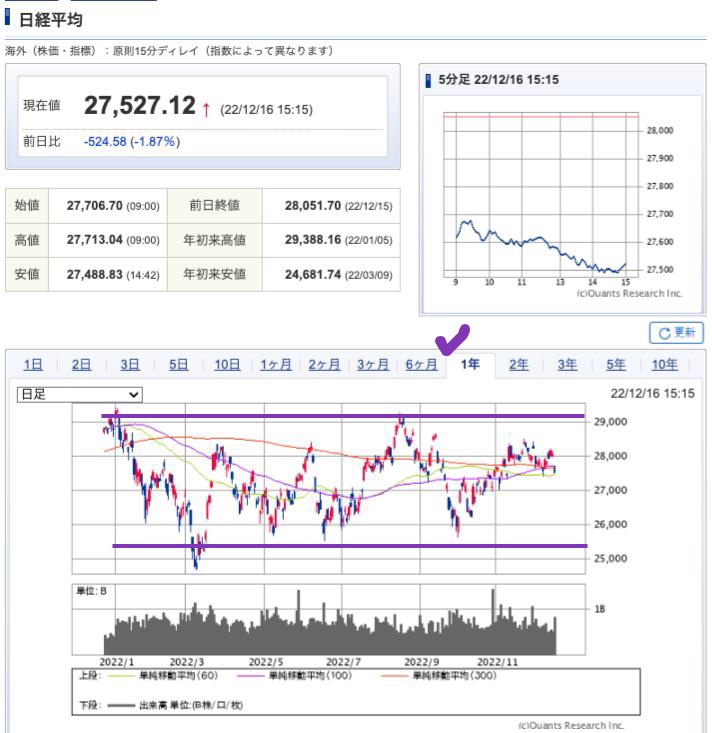The width and height of the screenshot is (712, 733).
Task: Click the 日経平均 heading
Action: tap(50, 20)
